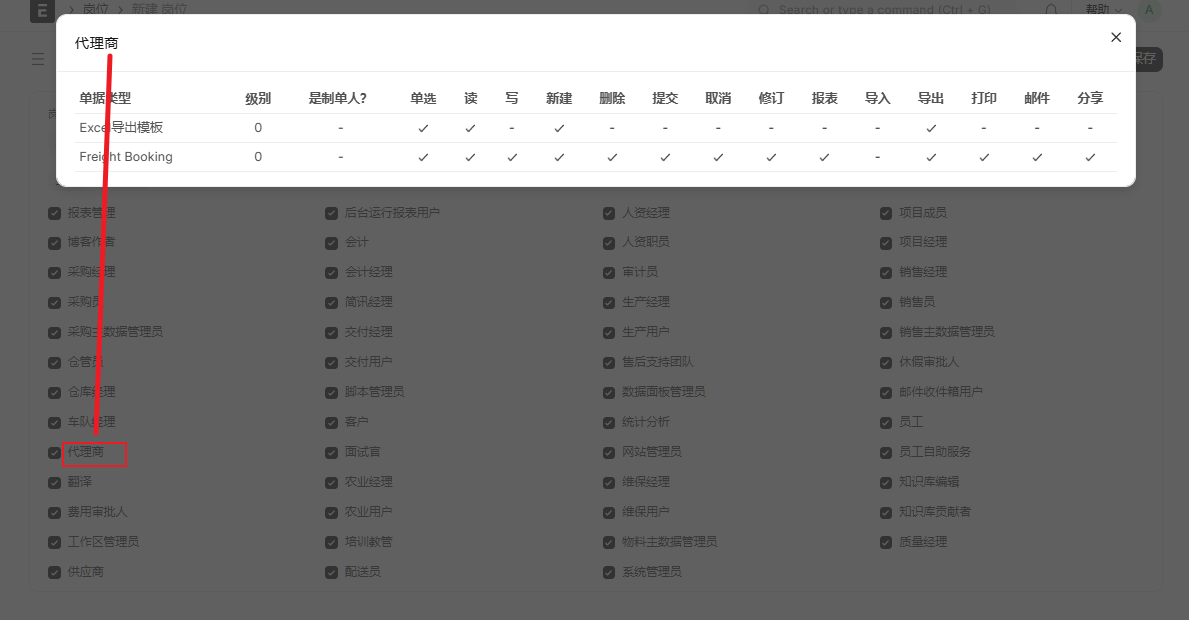Click the app logo in navbar
The height and width of the screenshot is (620, 1189).
[41, 9]
